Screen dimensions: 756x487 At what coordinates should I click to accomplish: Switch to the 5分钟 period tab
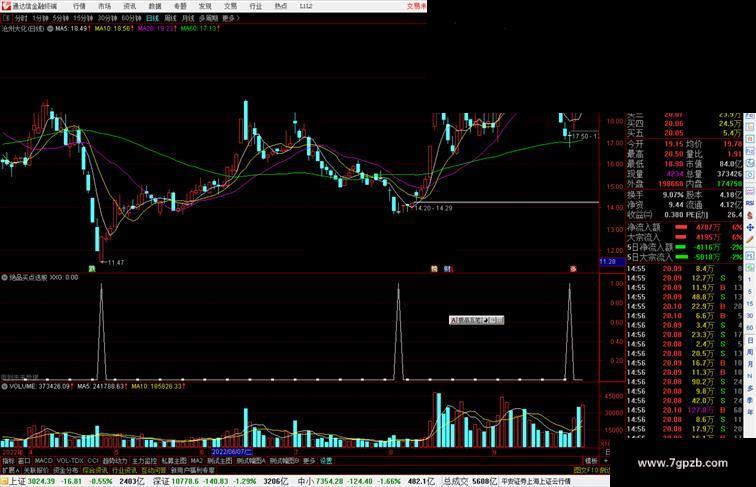(61, 18)
